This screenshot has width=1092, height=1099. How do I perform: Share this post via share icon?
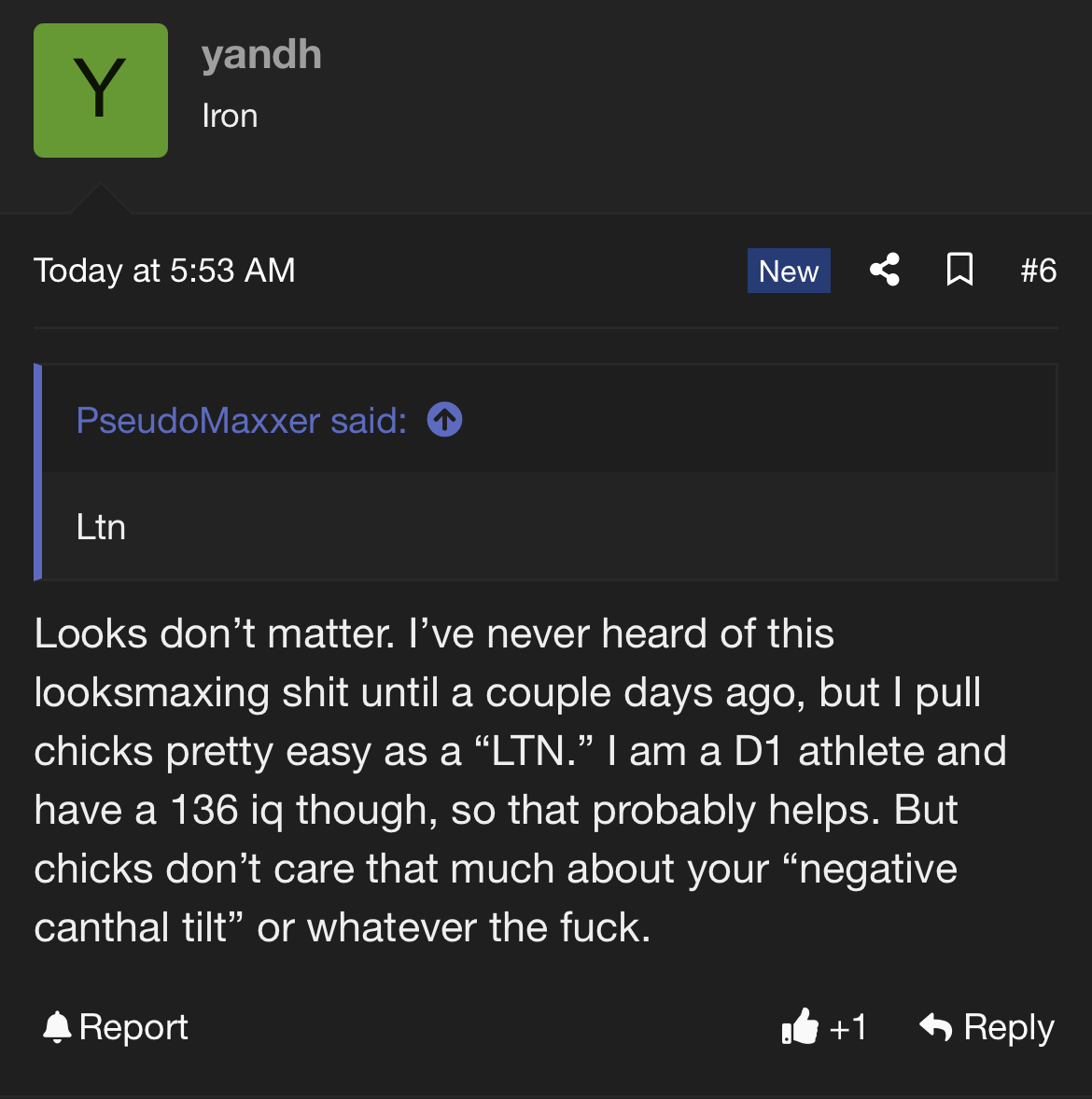(x=885, y=270)
